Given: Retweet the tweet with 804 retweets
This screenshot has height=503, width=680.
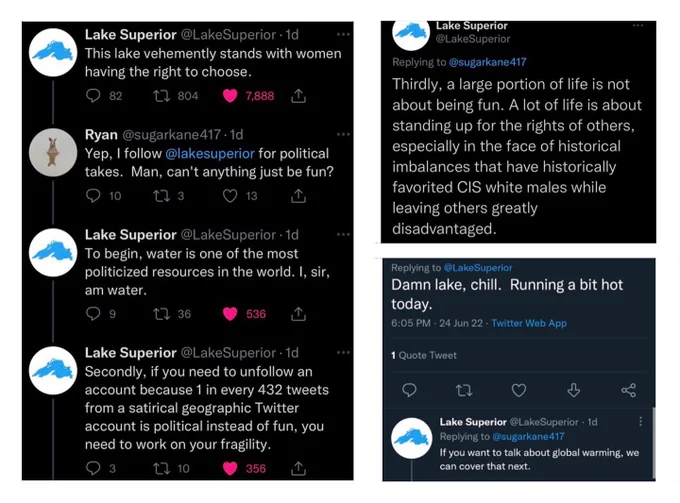Looking at the screenshot, I should pos(161,96).
